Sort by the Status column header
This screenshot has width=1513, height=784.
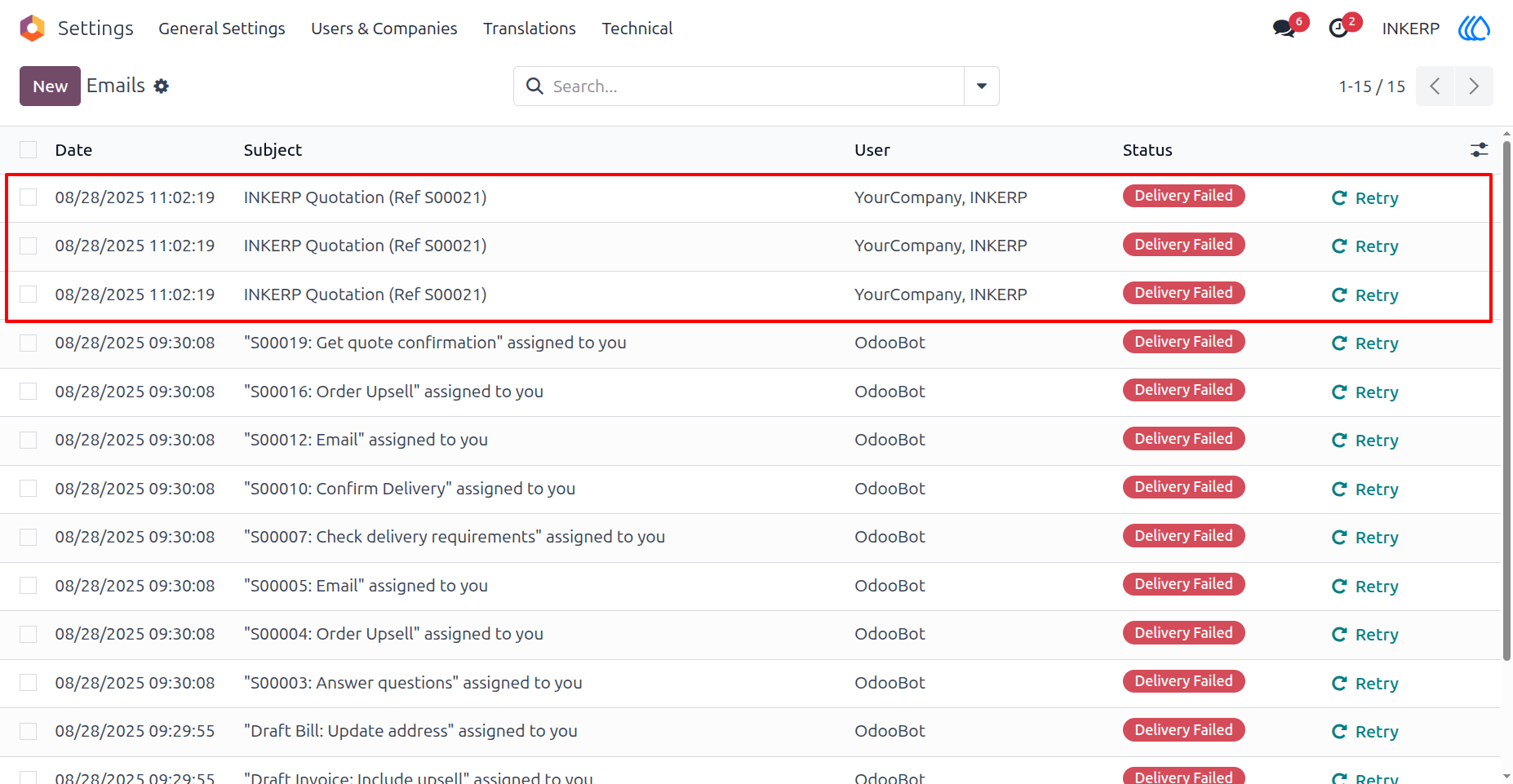(x=1147, y=150)
